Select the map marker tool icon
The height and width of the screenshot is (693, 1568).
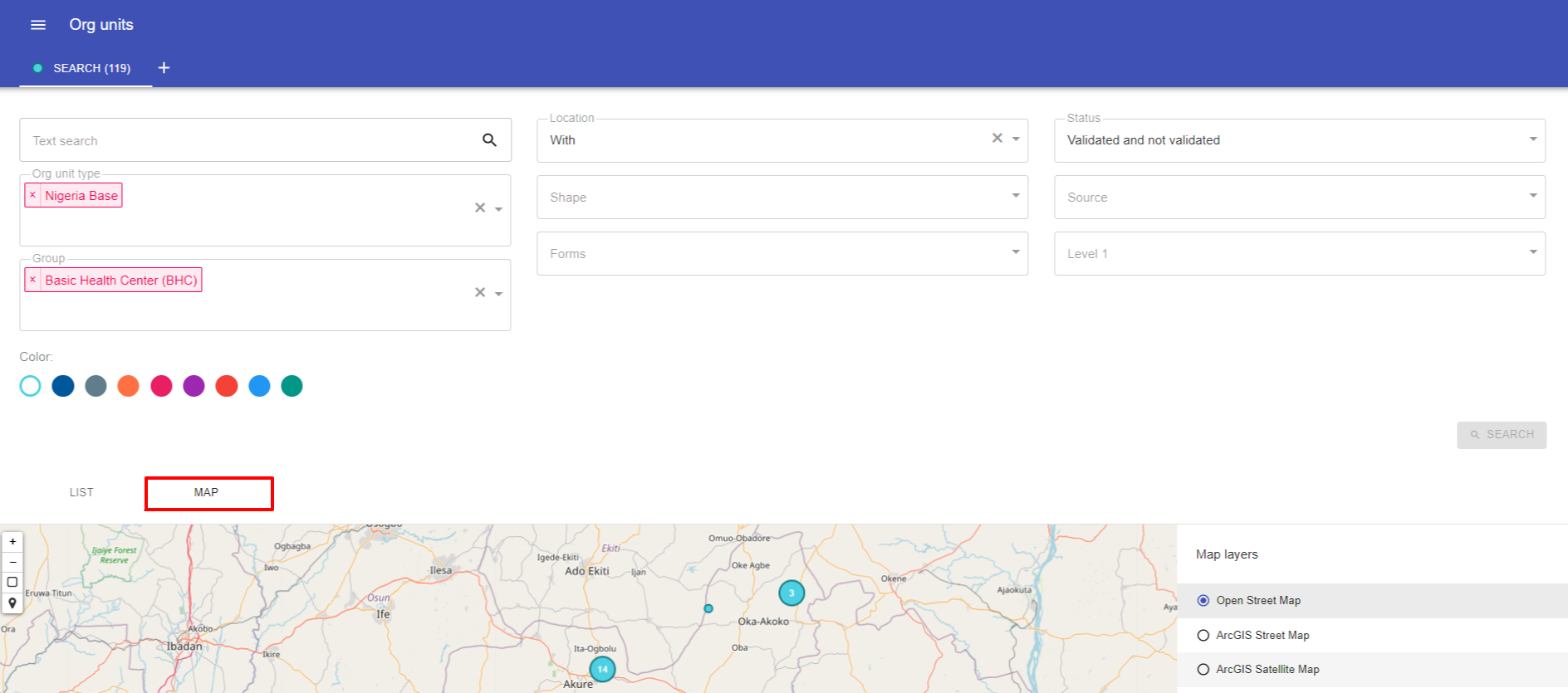point(12,603)
